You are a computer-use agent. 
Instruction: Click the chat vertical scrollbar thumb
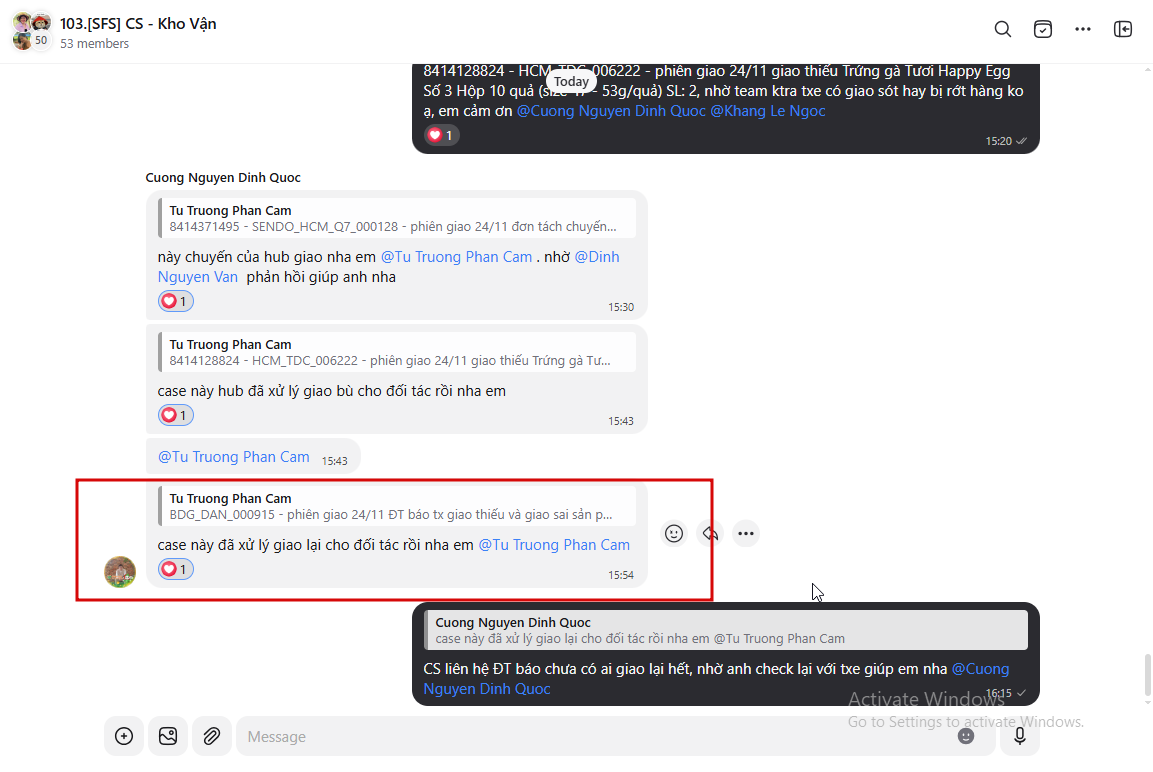(1147, 675)
